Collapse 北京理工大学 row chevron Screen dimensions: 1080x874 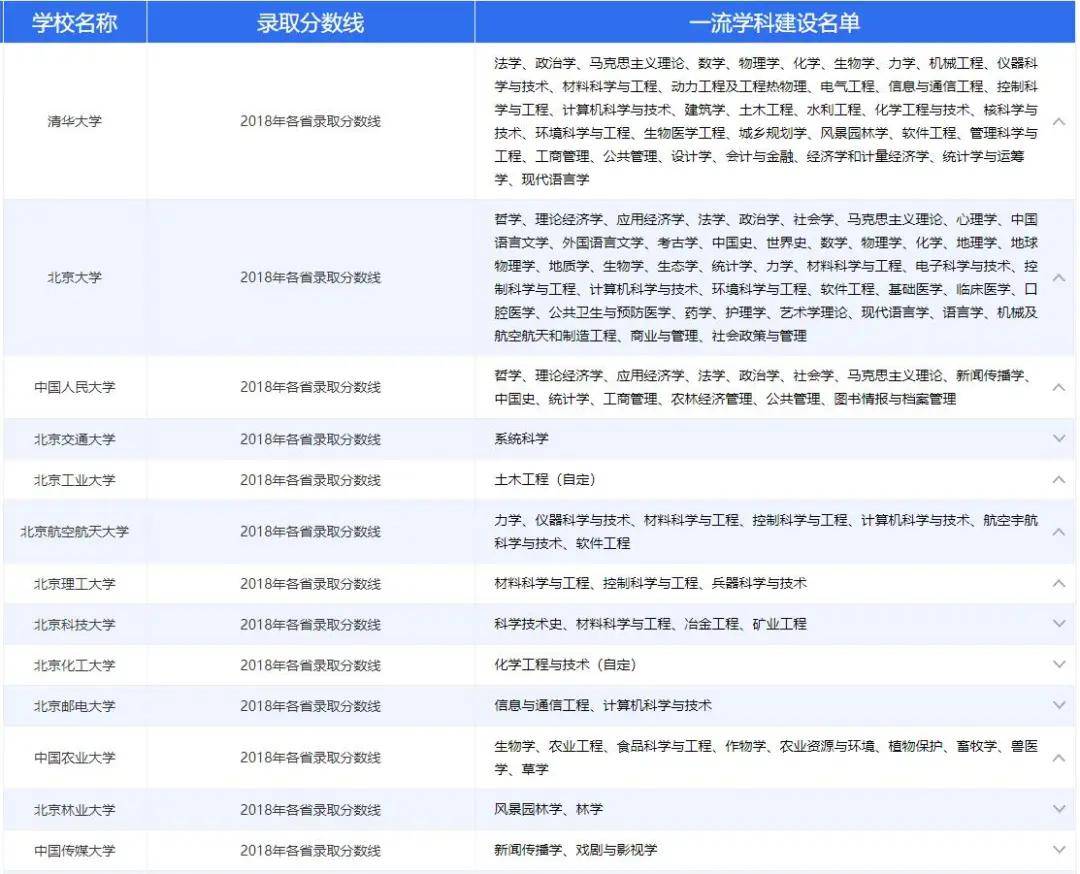[x=1059, y=583]
